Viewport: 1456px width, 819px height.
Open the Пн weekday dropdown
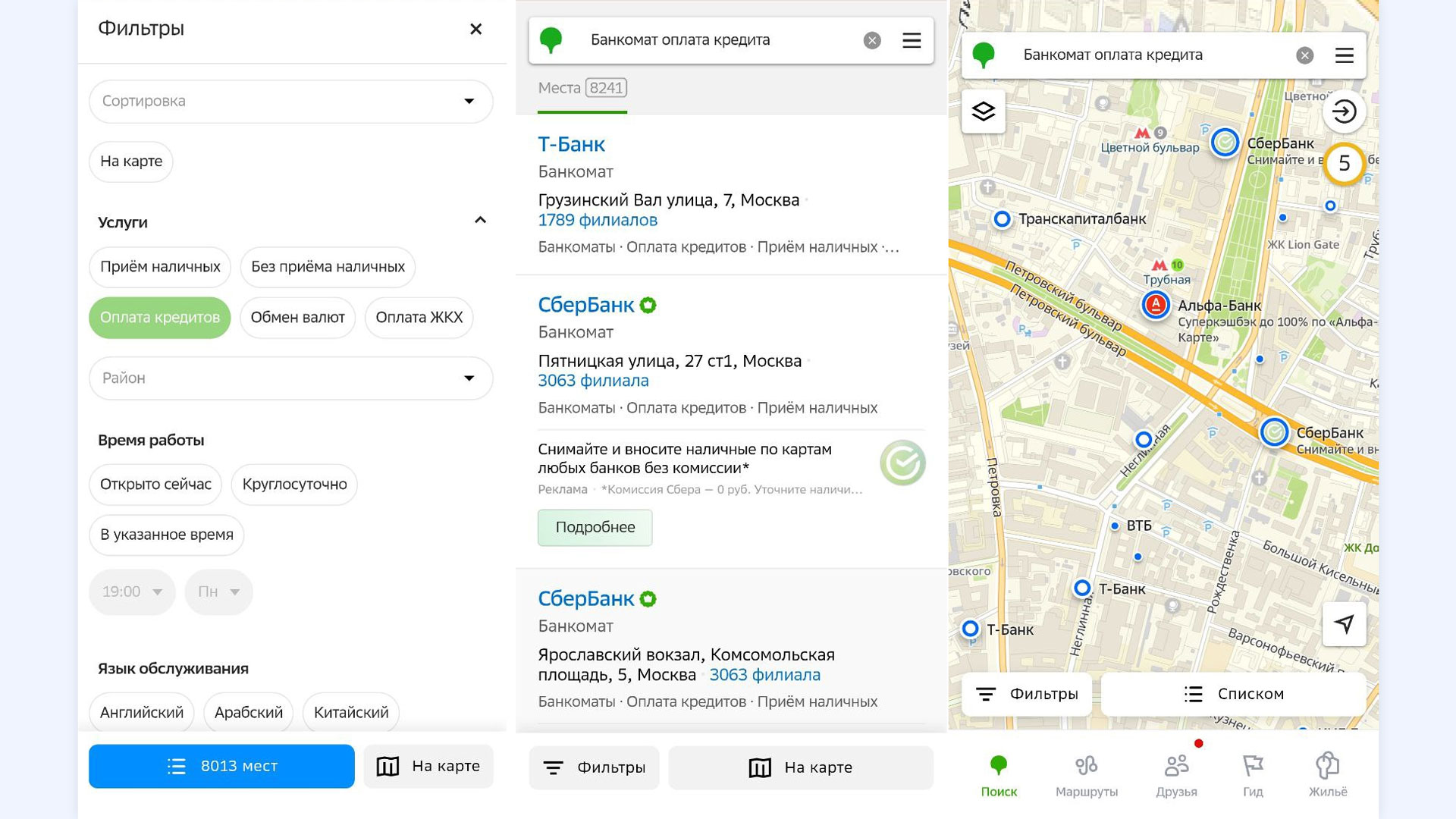click(x=218, y=591)
